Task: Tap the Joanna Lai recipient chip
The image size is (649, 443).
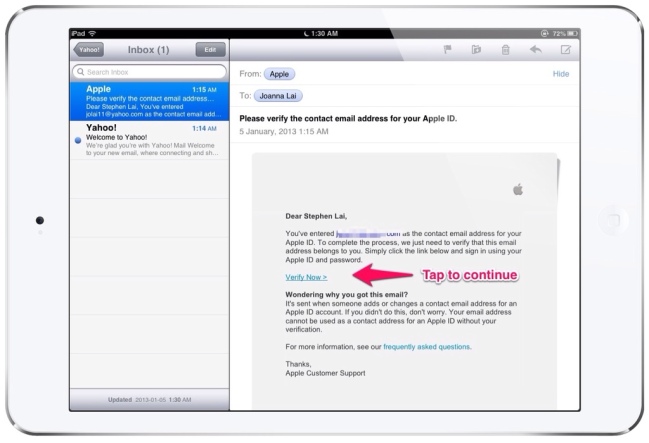Action: point(278,96)
